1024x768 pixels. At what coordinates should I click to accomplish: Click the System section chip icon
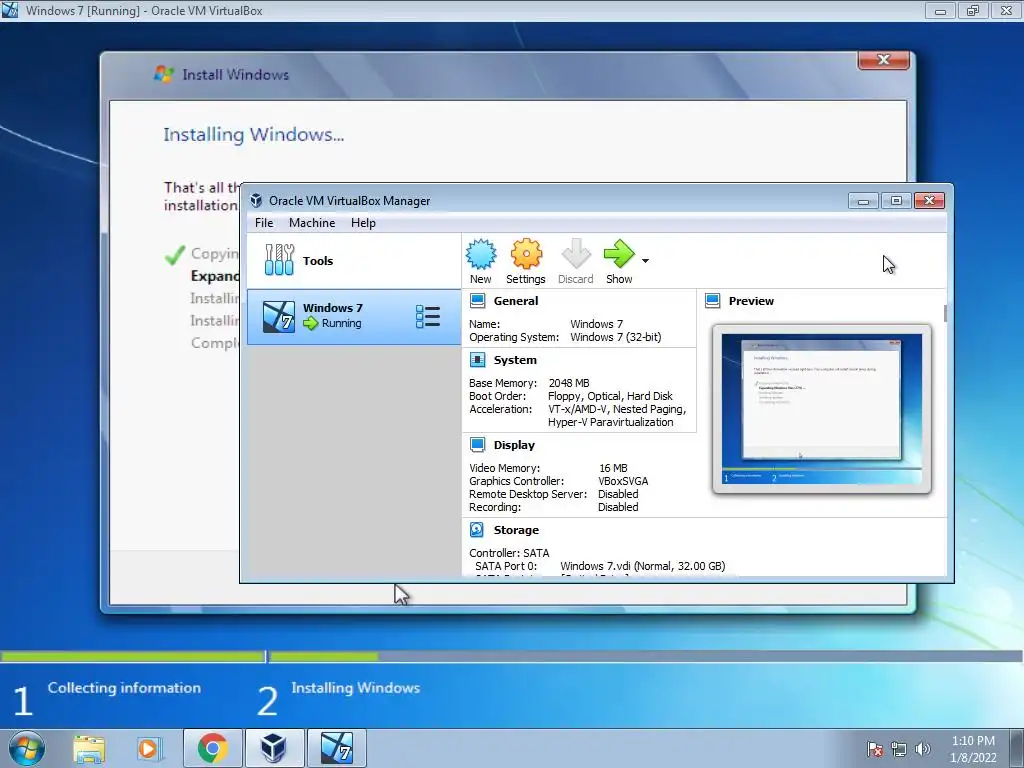477,360
